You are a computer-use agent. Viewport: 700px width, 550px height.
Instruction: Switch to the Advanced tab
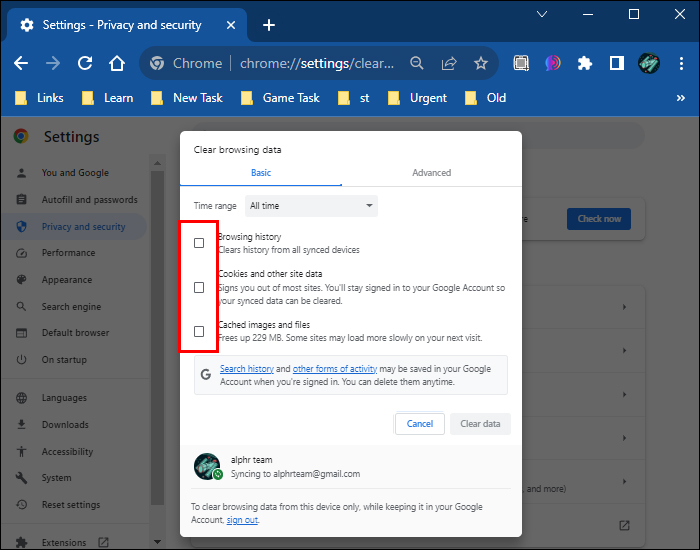[431, 173]
